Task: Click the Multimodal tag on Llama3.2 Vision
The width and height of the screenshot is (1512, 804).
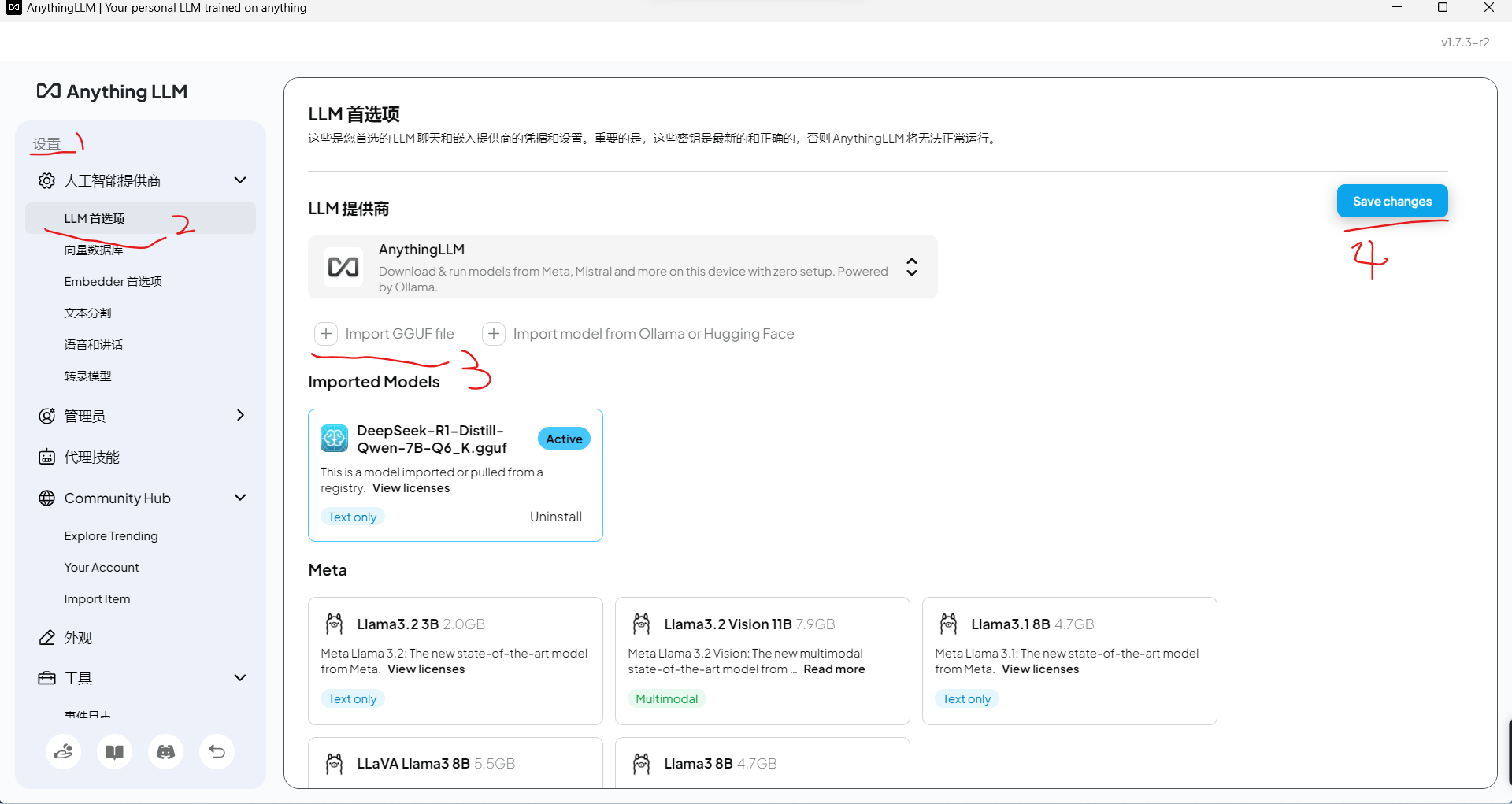Action: point(666,698)
